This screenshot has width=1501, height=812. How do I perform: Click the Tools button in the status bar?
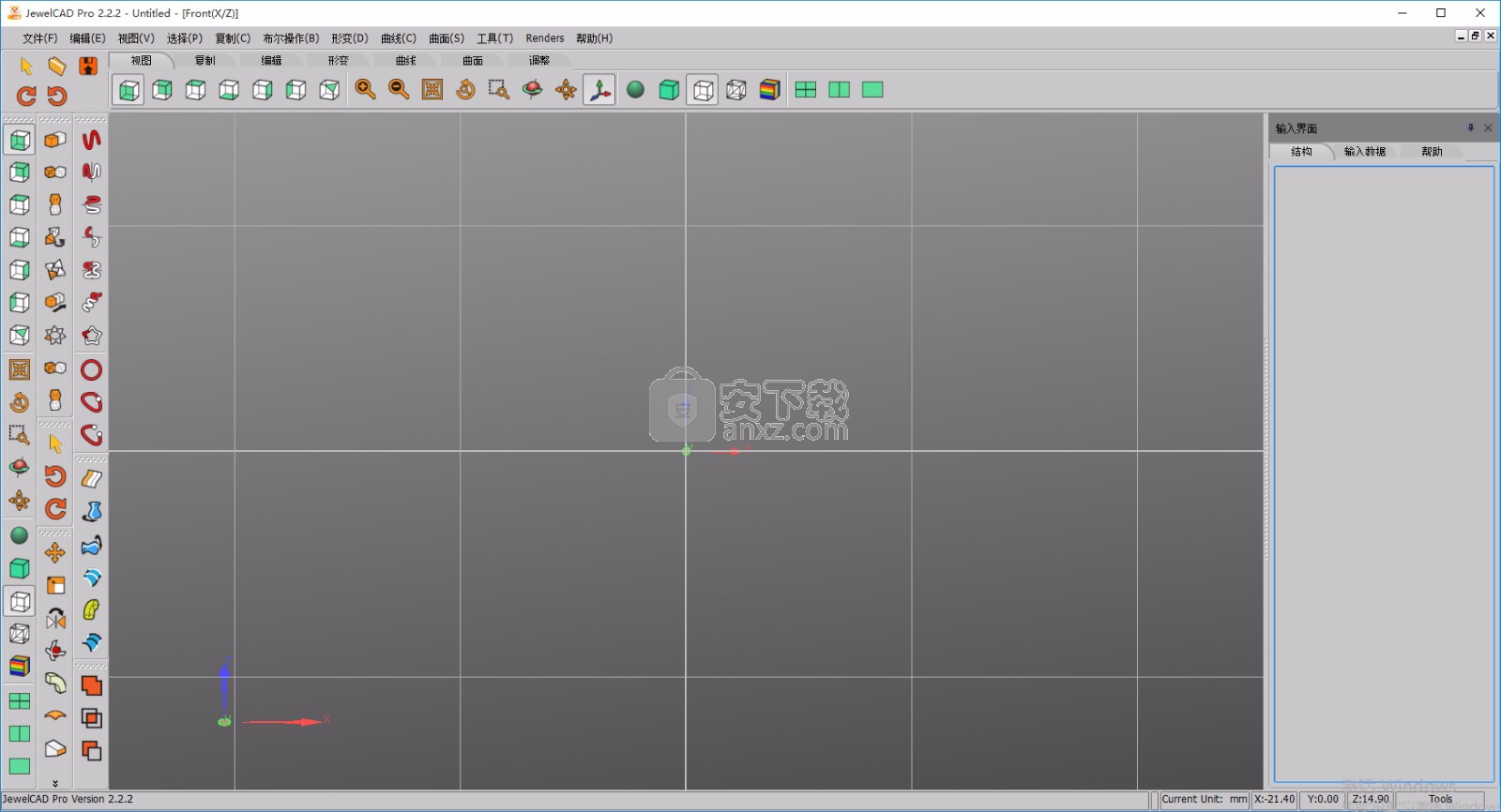point(1440,800)
